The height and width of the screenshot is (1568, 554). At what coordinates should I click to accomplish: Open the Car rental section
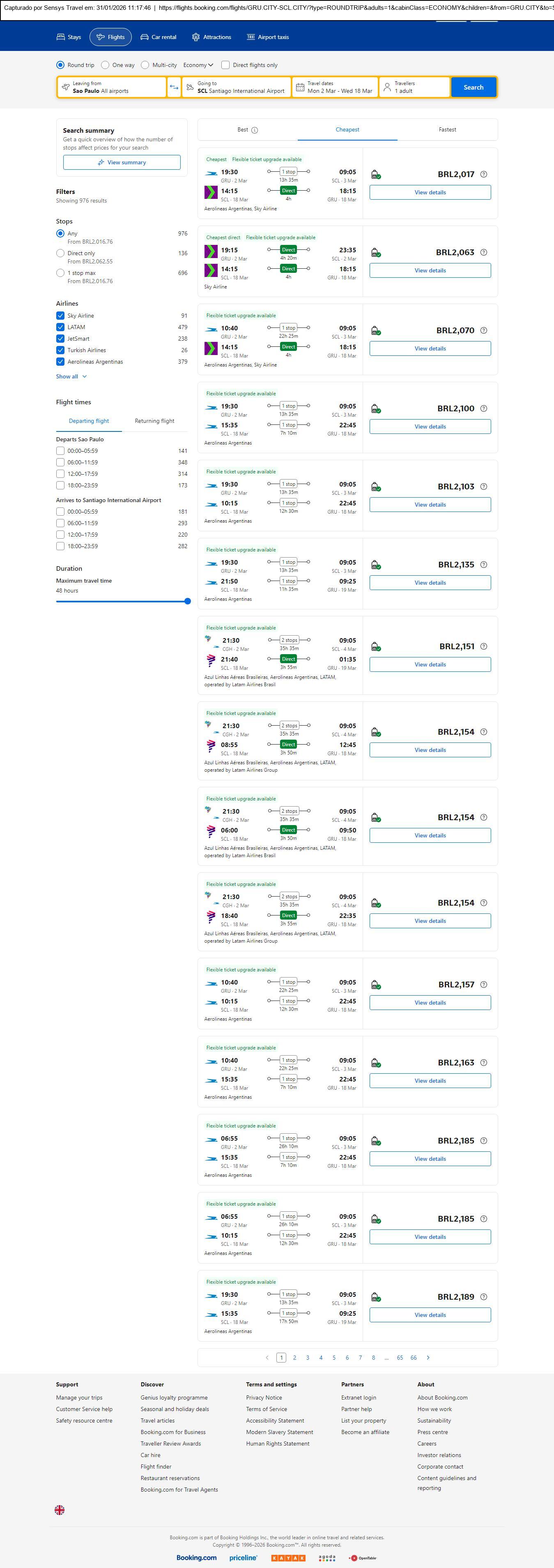coord(158,37)
